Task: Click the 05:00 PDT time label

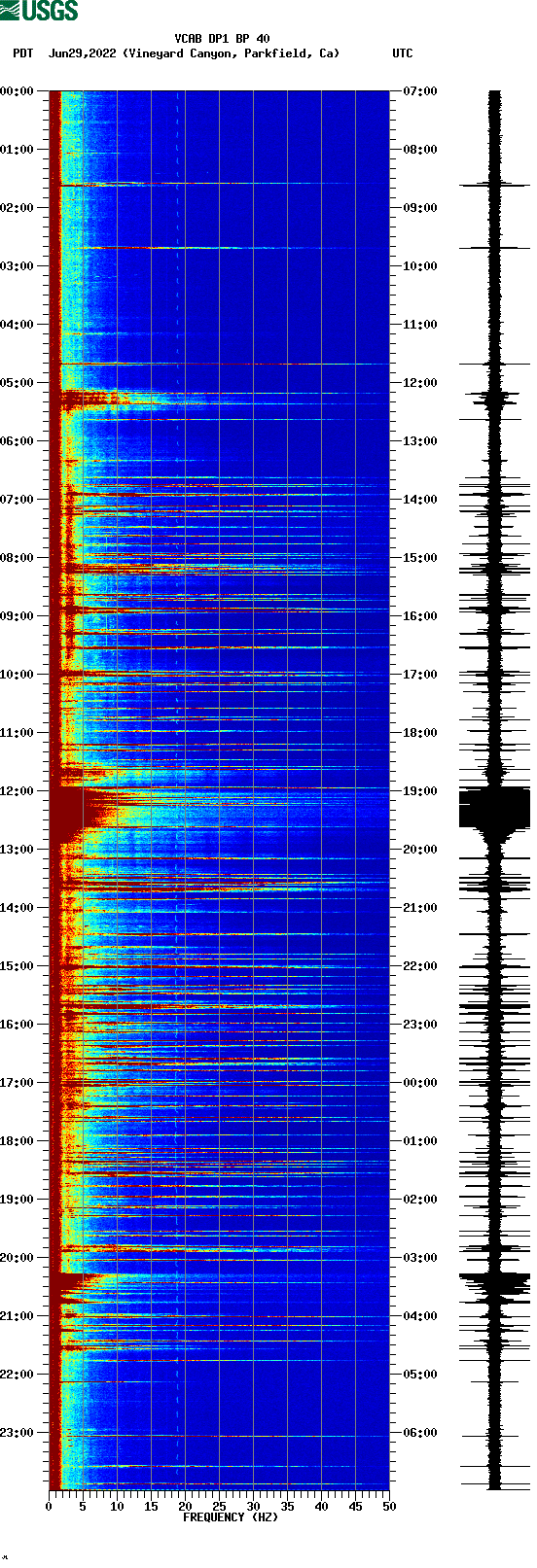Action: pyautogui.click(x=18, y=383)
